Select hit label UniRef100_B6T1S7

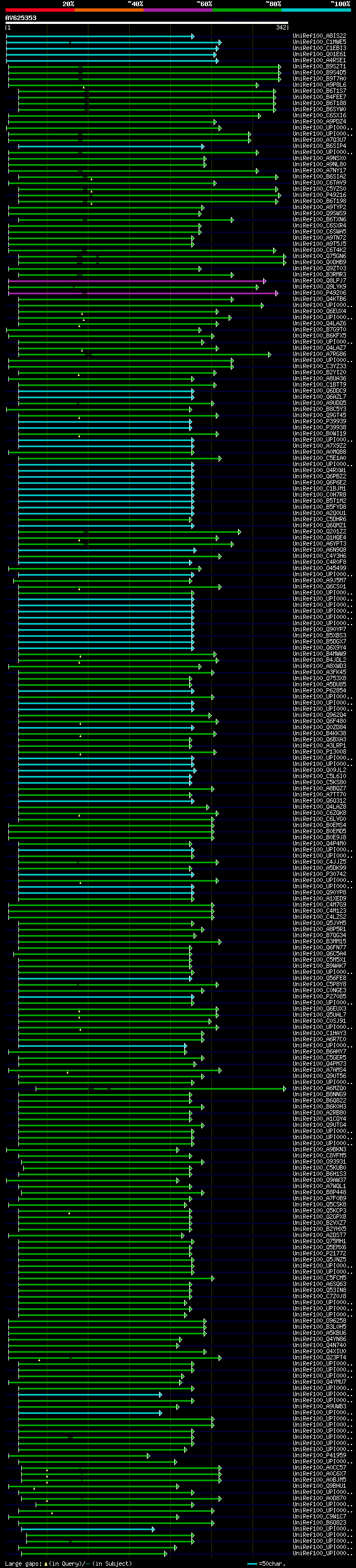(x=319, y=91)
